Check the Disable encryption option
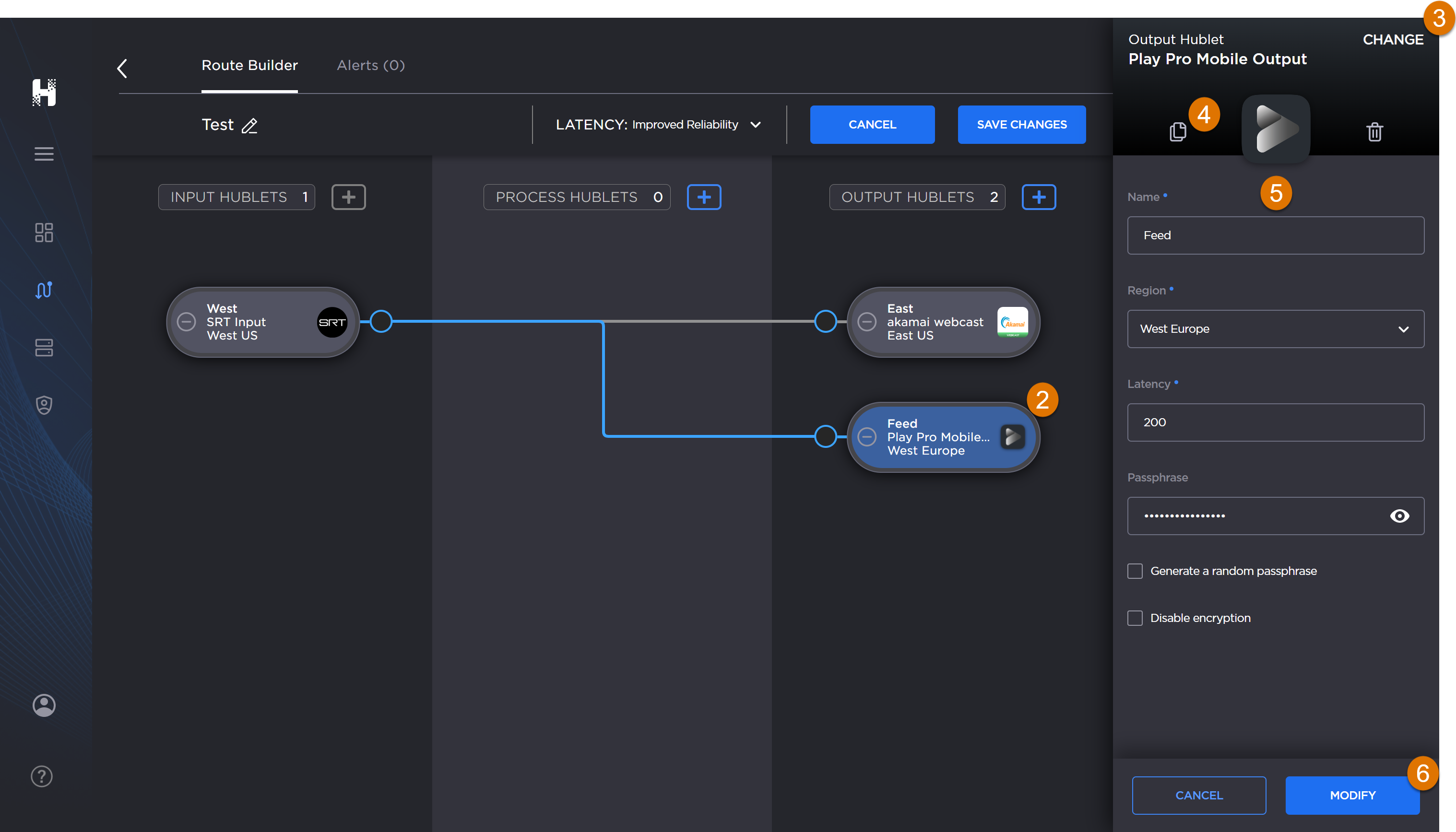Viewport: 1456px width, 832px height. pos(1136,618)
